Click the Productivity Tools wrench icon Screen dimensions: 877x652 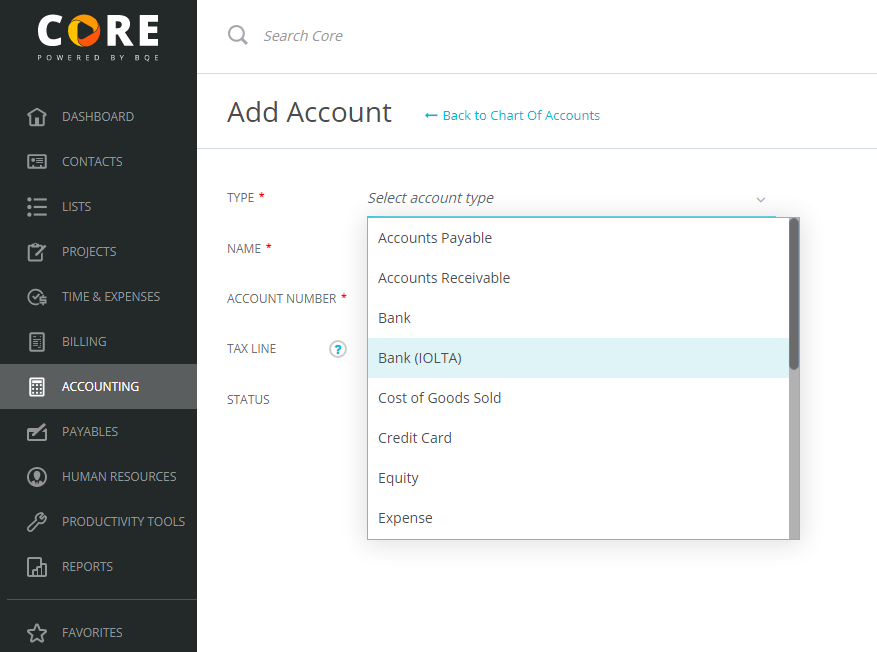[x=37, y=522]
